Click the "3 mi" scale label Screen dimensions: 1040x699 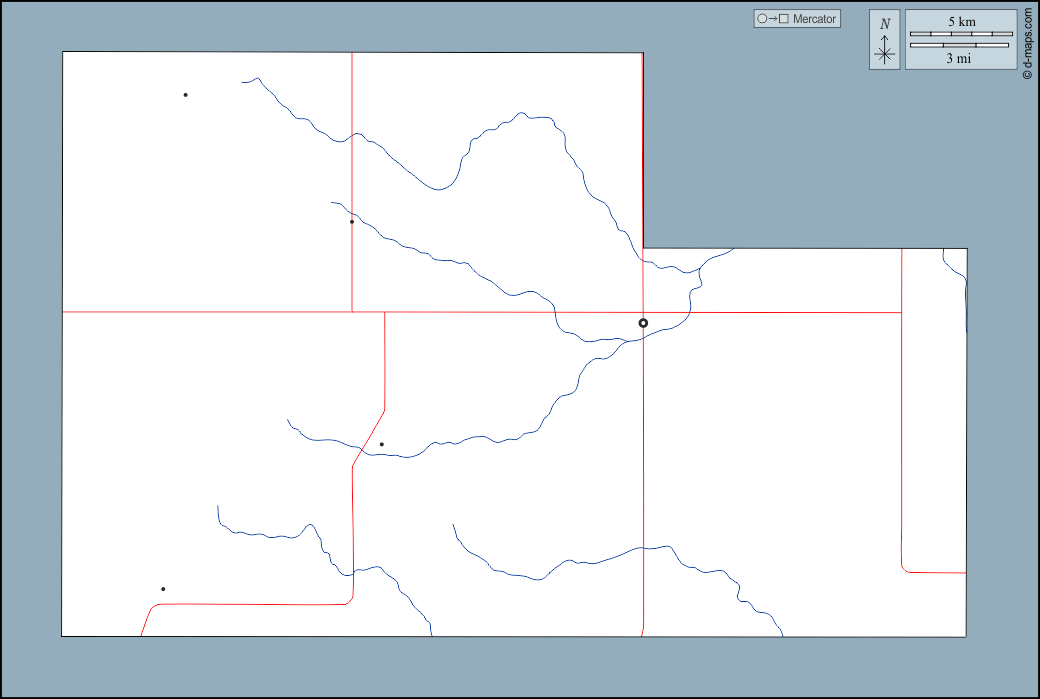958,58
